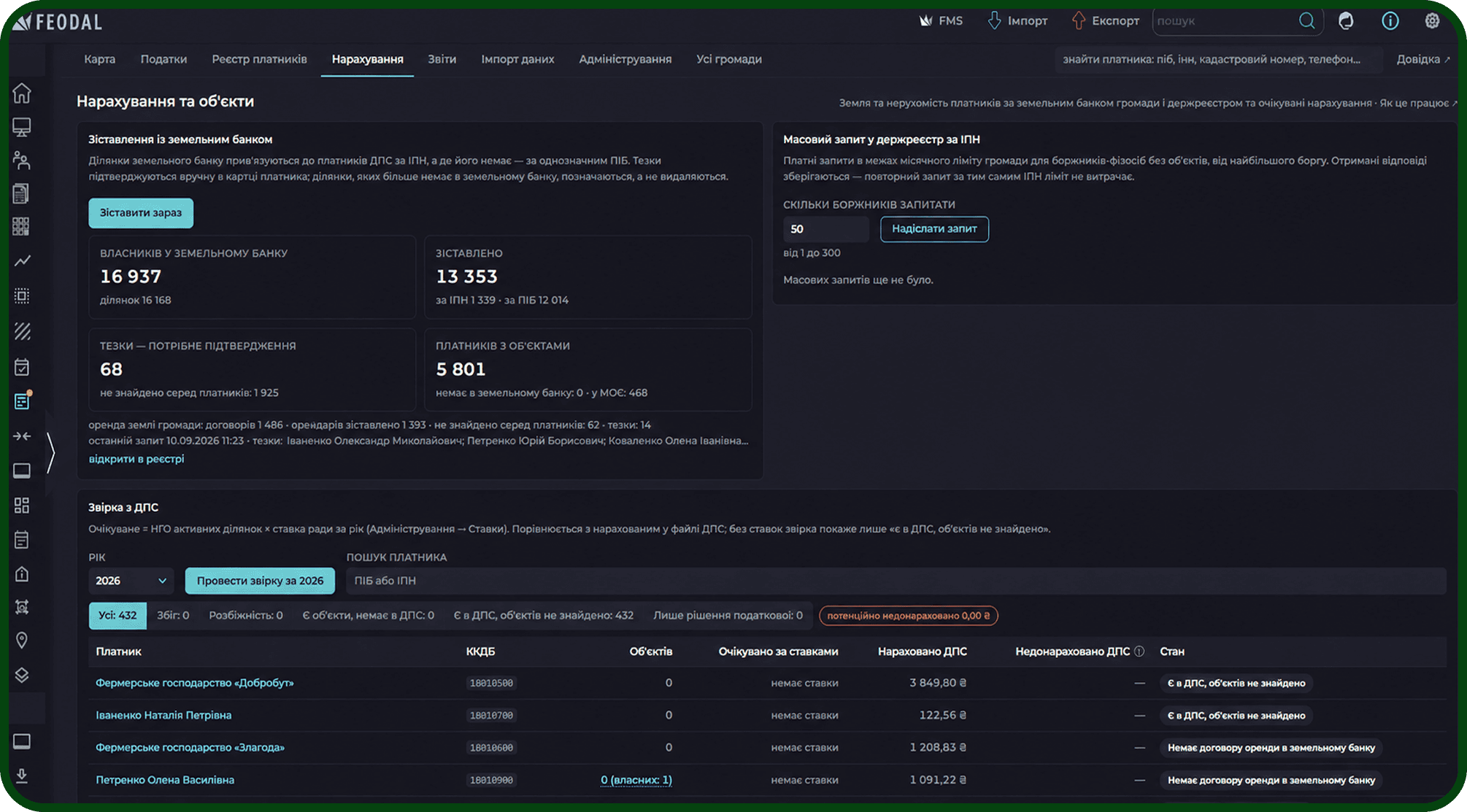Click the debtors count field showing 50
Screen dimensions: 1467x812
pyautogui.click(x=826, y=229)
